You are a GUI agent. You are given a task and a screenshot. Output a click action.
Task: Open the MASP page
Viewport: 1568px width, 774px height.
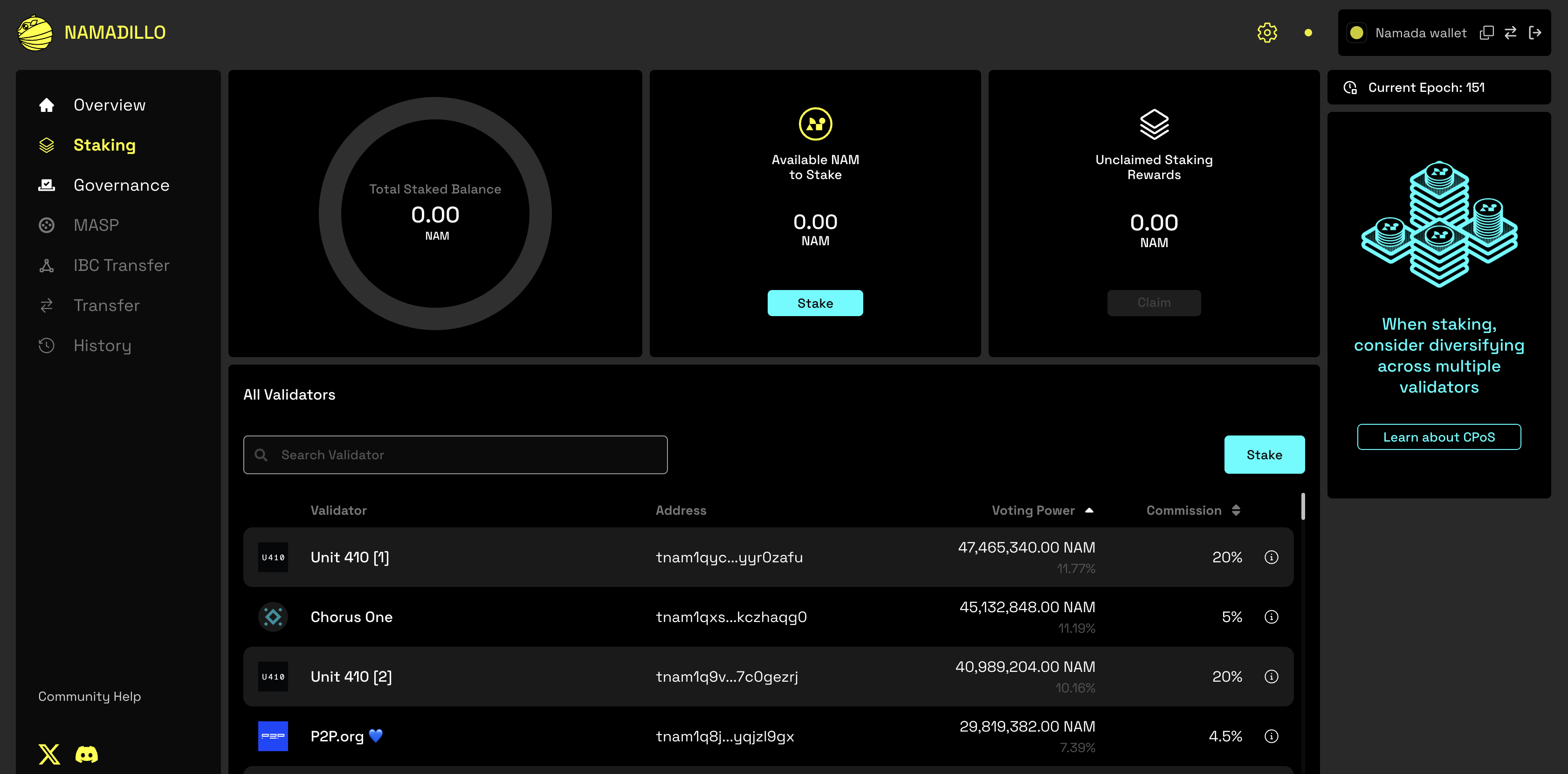[96, 225]
